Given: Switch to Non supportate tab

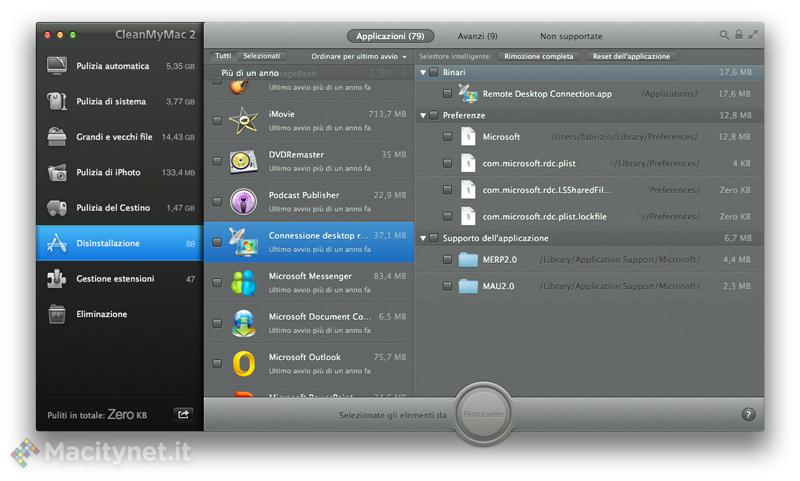Looking at the screenshot, I should pos(571,36).
